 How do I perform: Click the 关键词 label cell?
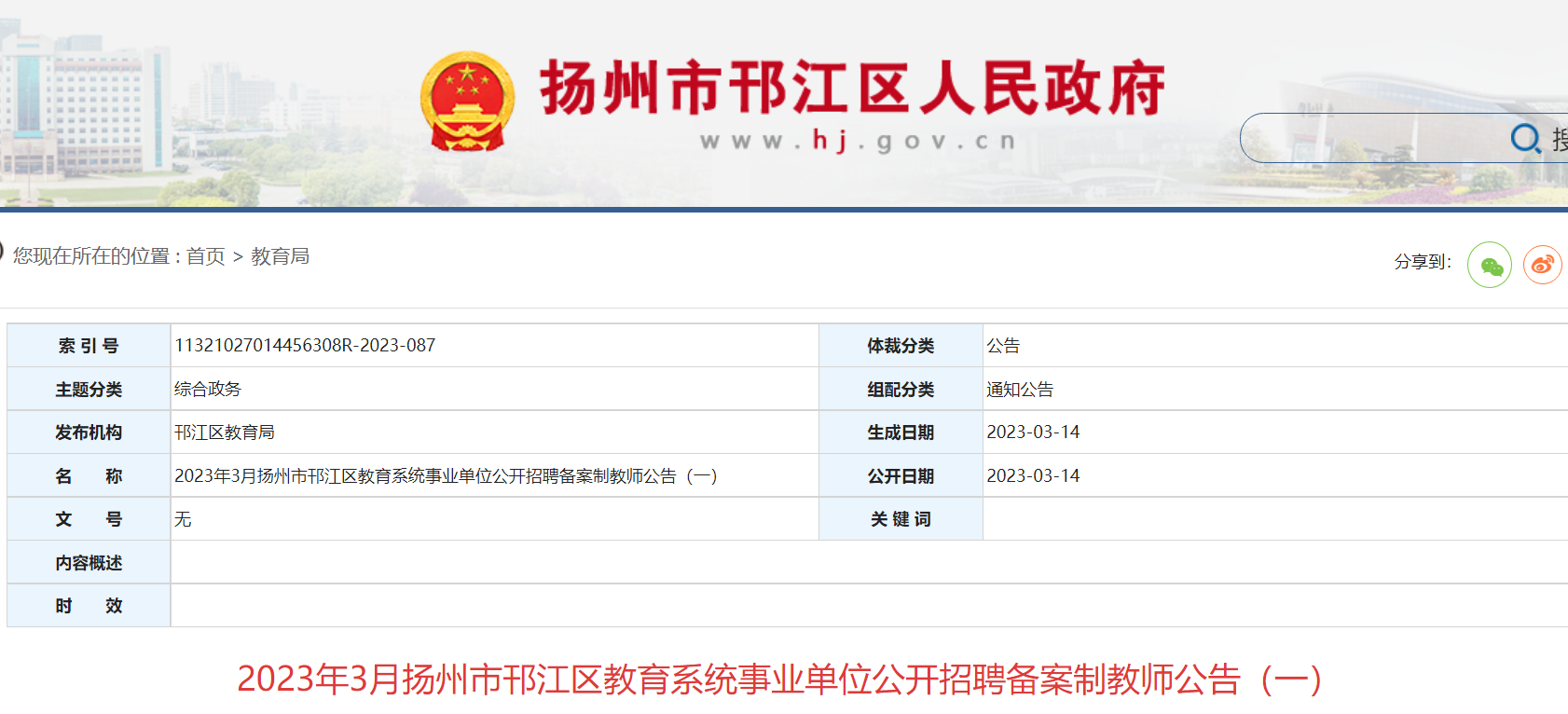pyautogui.click(x=901, y=519)
